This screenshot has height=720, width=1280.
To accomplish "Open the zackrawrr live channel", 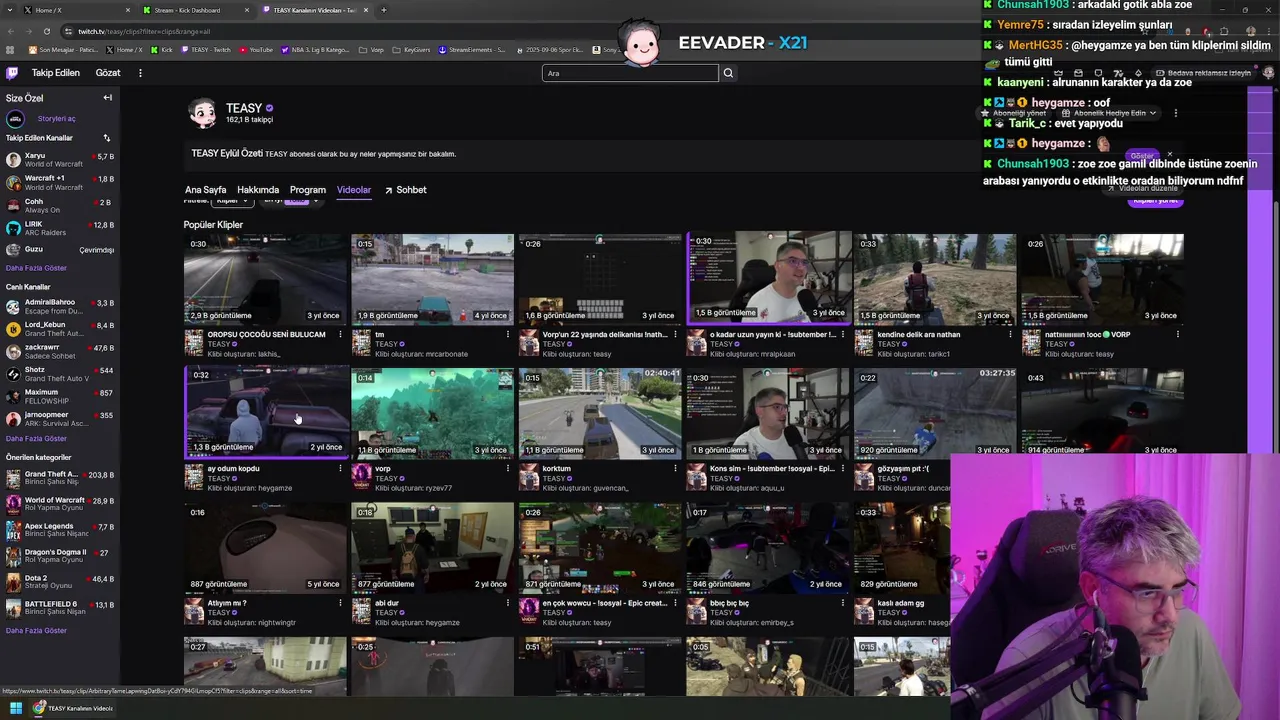I will click(x=60, y=352).
